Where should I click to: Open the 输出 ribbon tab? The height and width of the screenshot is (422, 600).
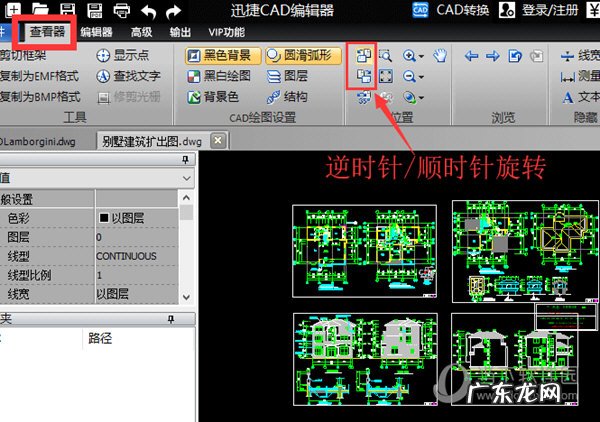[x=180, y=32]
